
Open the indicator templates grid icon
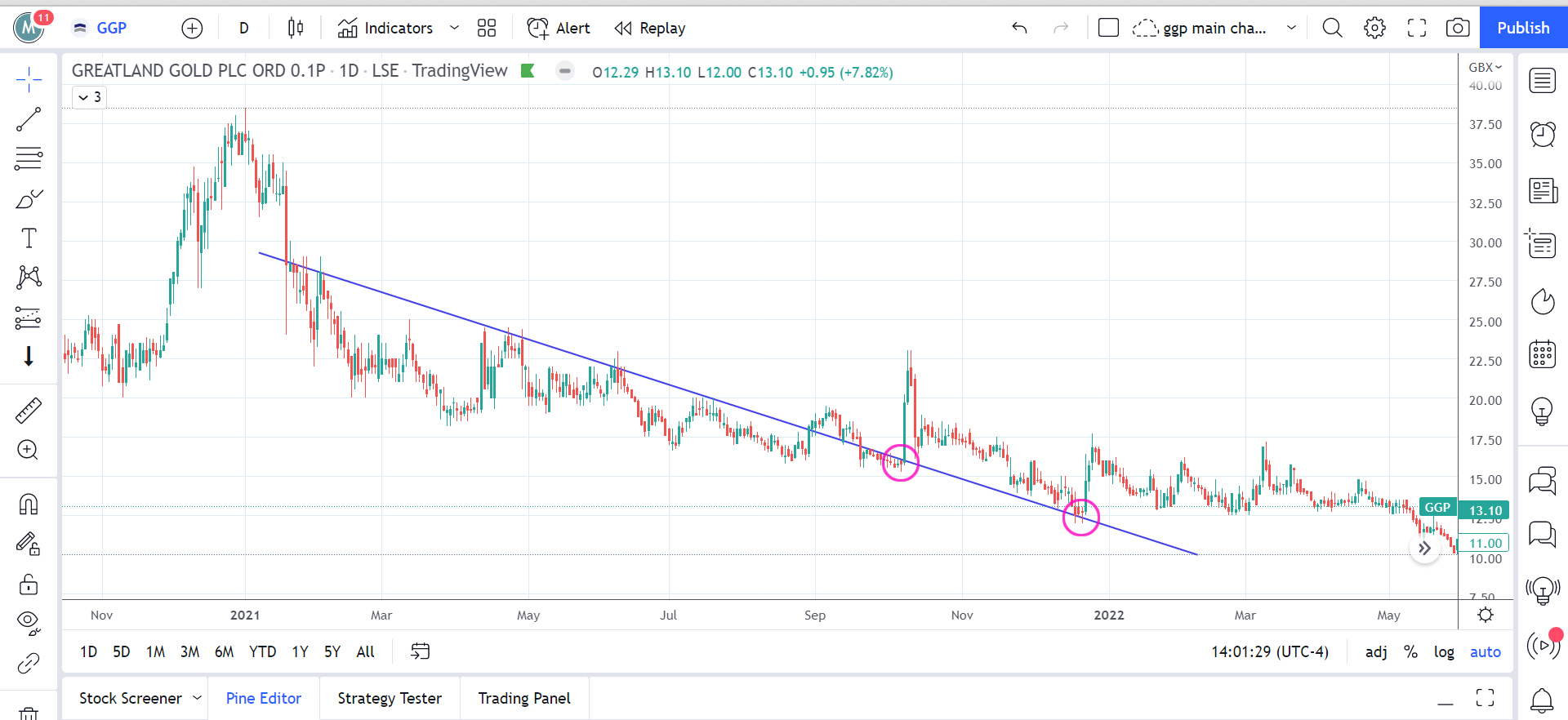[487, 29]
